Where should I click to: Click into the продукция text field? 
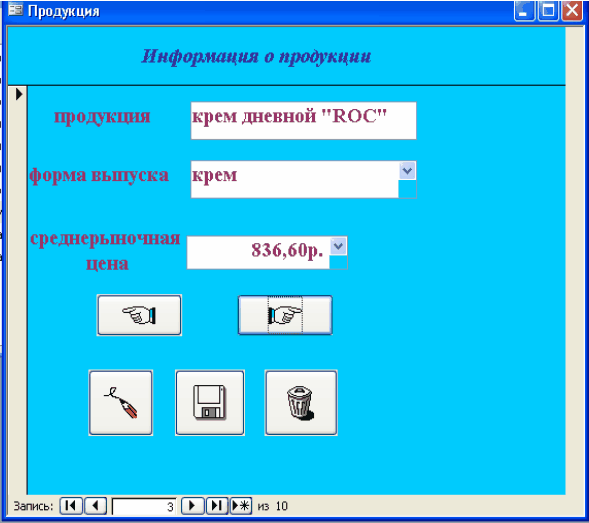304,121
